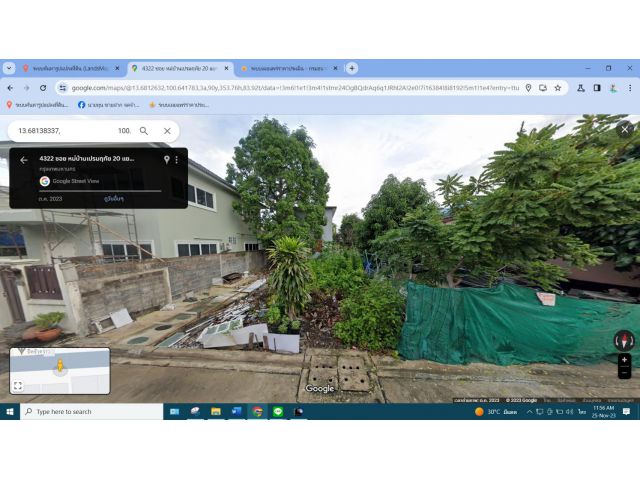Close the third browser tab

336,69
